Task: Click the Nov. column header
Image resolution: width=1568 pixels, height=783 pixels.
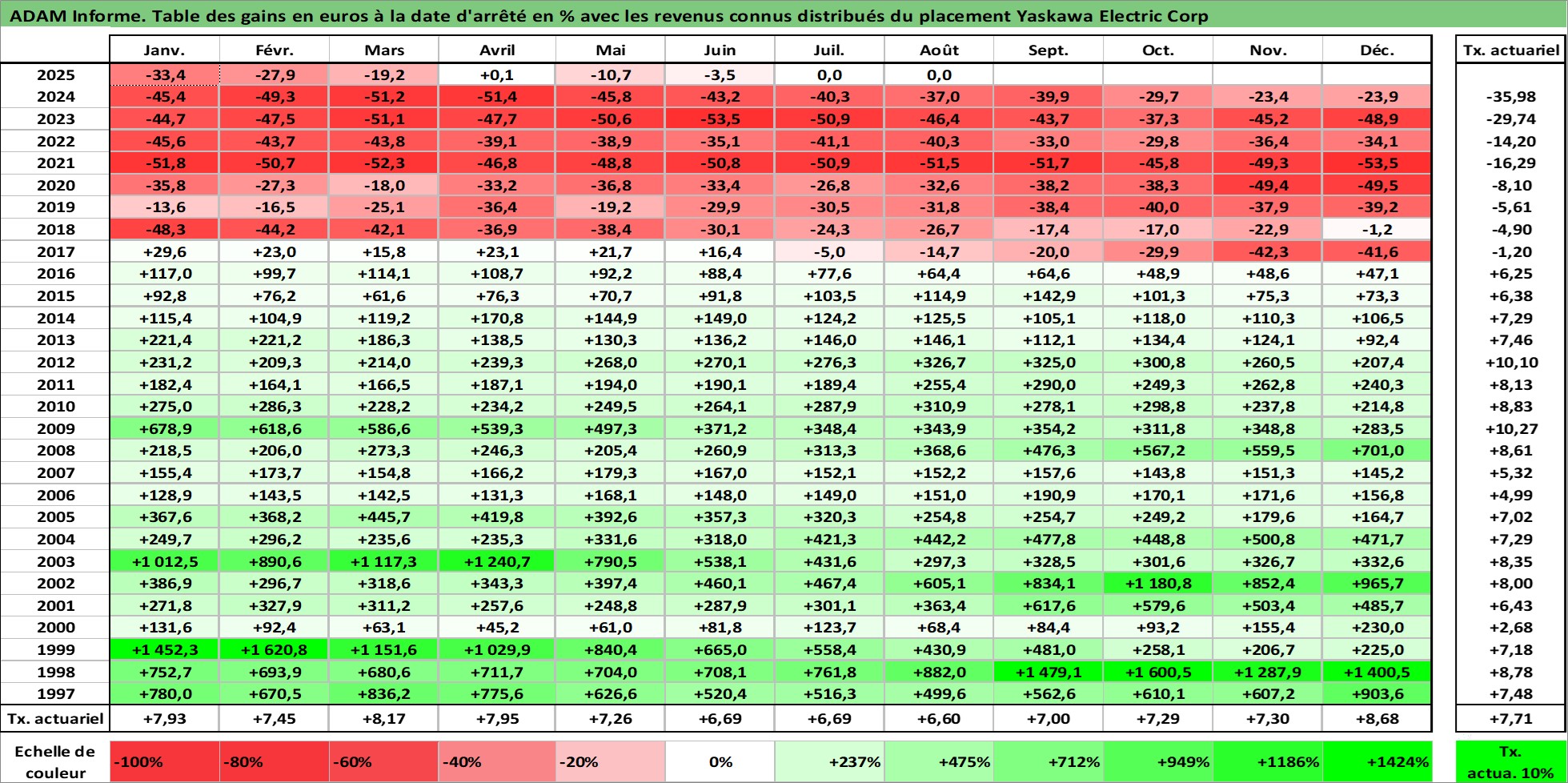Action: tap(1268, 50)
